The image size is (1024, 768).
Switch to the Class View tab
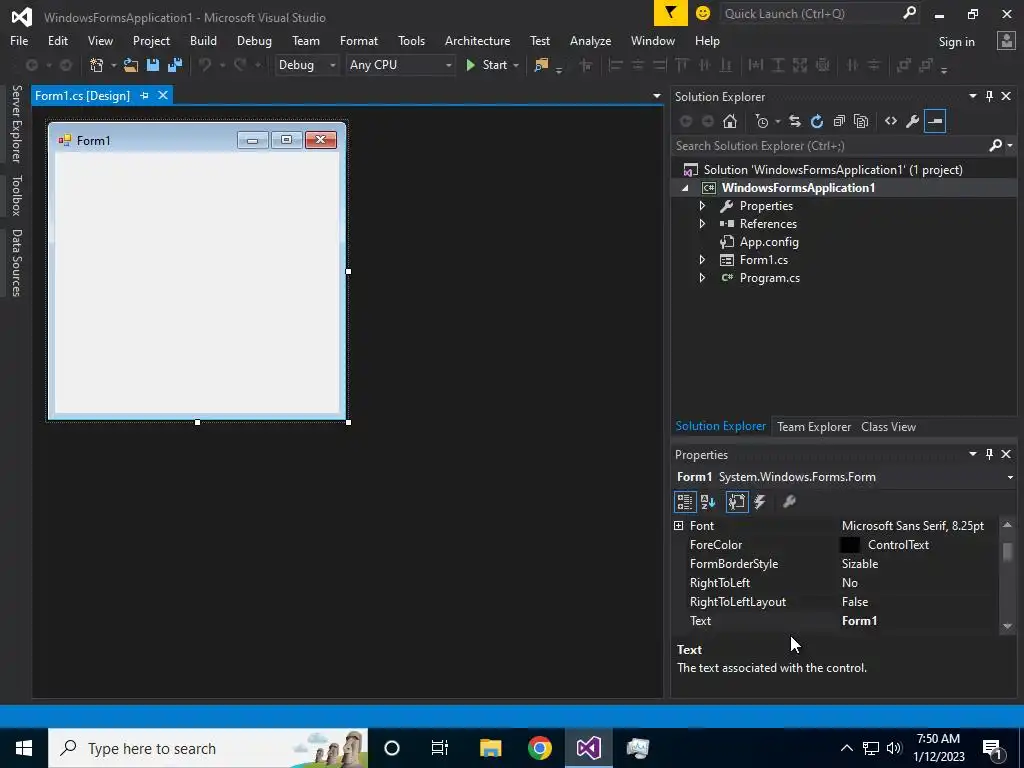pyautogui.click(x=888, y=427)
